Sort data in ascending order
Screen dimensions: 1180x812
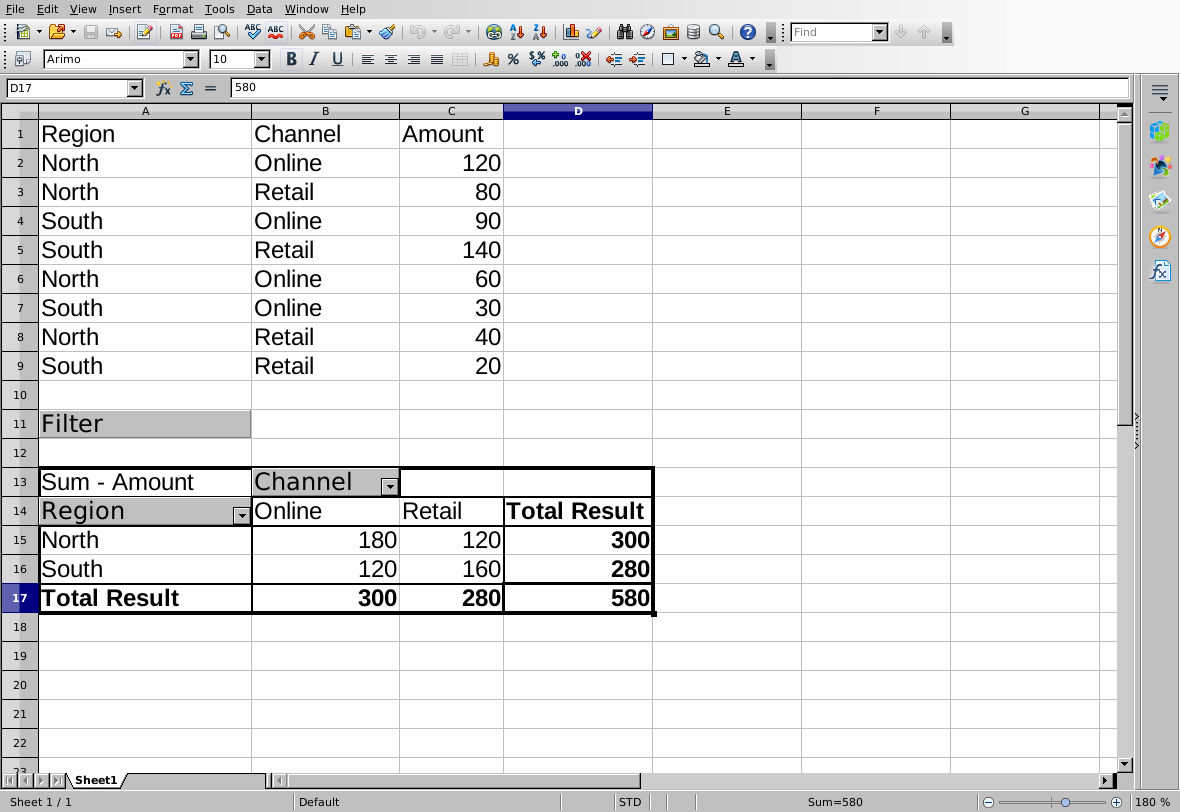click(517, 32)
